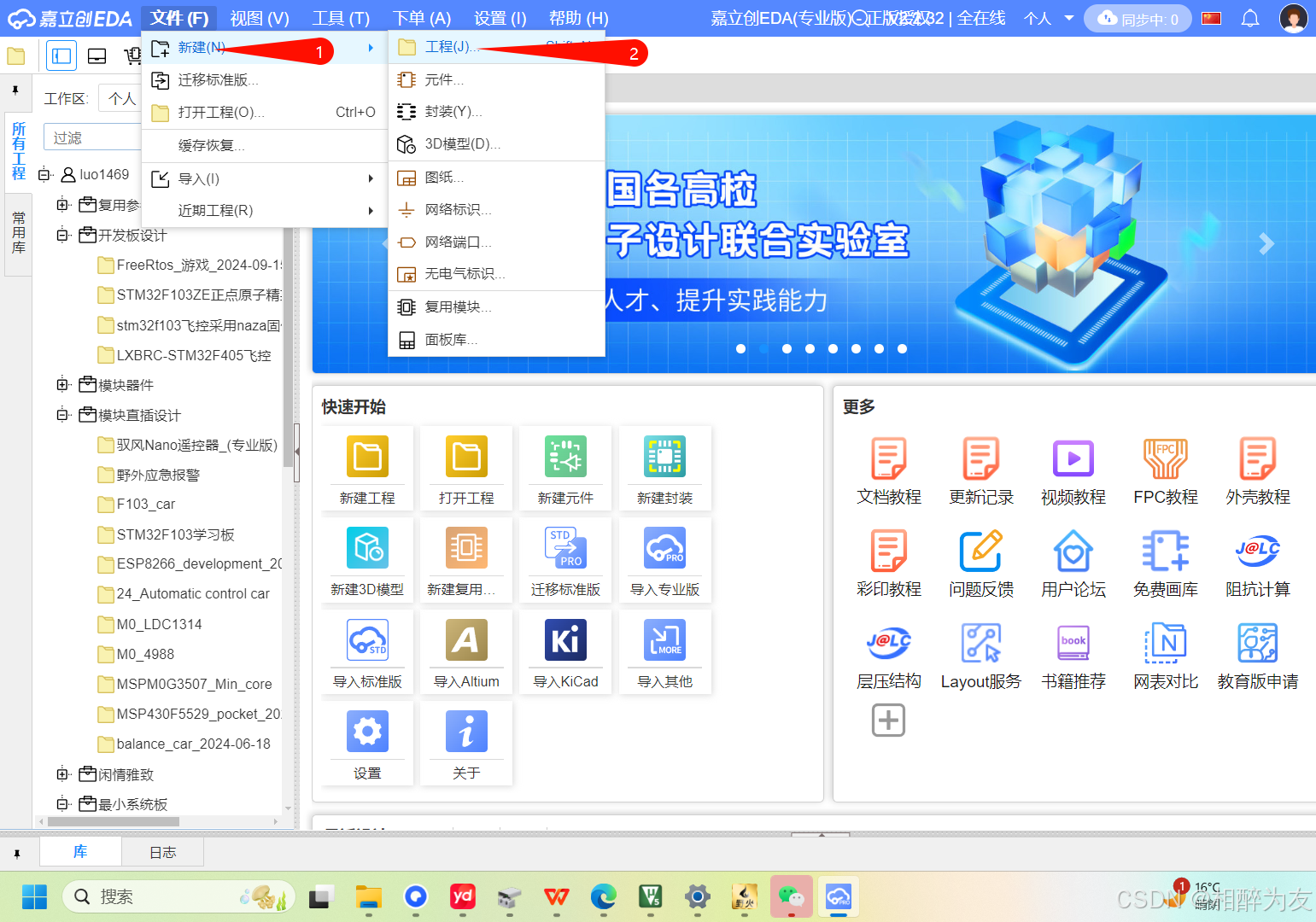Click the 同步中: 0 sync button
The image size is (1316, 922).
coord(1138,17)
